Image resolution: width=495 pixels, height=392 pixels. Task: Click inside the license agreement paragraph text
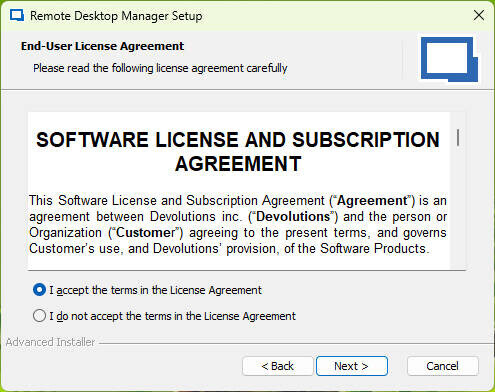tap(238, 225)
